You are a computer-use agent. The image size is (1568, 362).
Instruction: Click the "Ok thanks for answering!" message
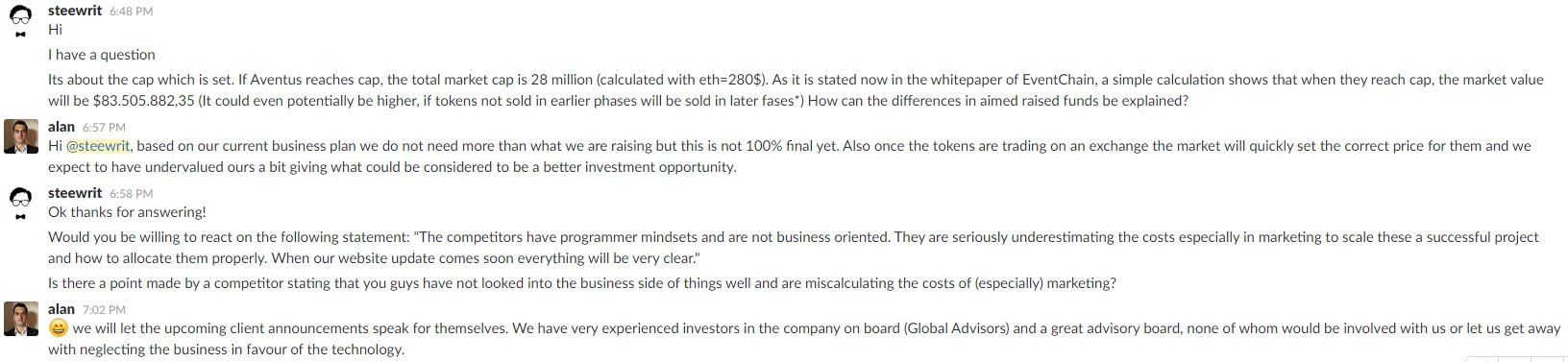click(127, 212)
